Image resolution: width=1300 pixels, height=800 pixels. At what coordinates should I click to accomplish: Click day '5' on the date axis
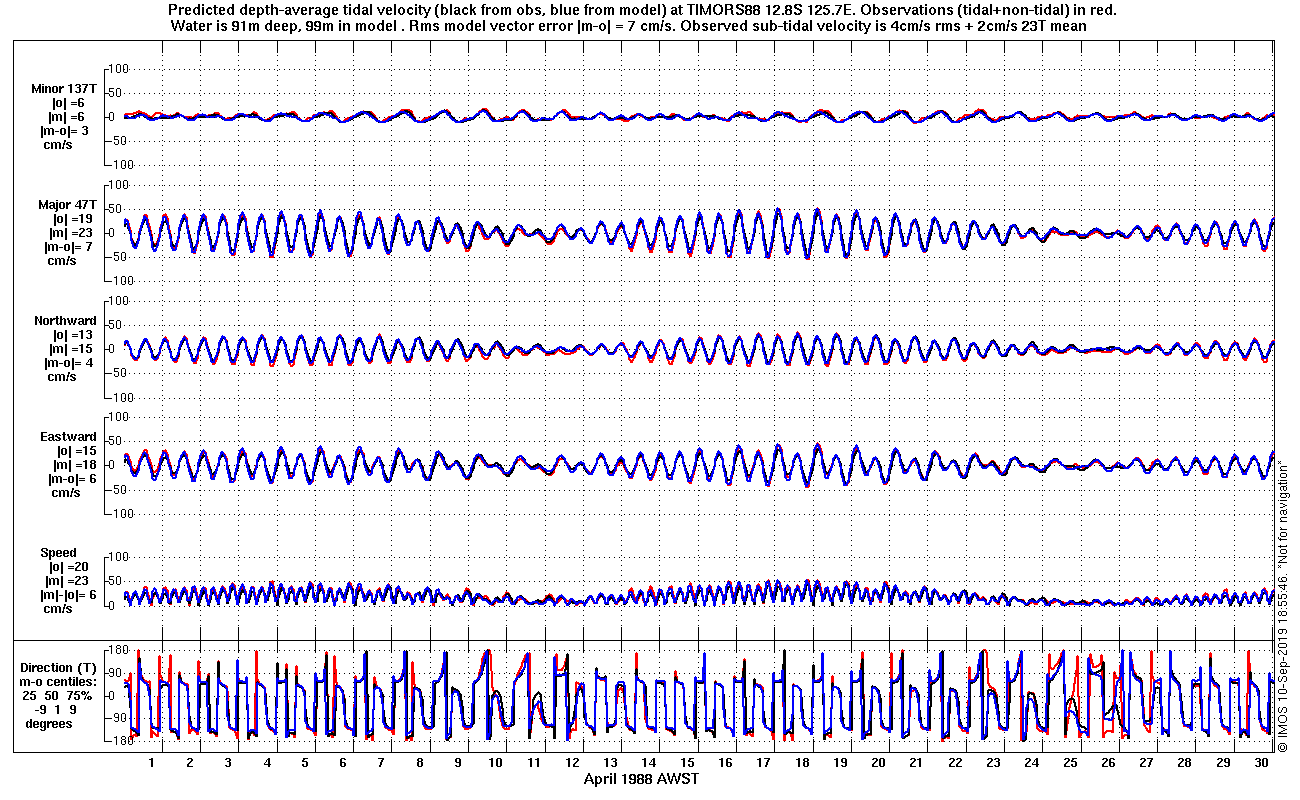click(305, 763)
